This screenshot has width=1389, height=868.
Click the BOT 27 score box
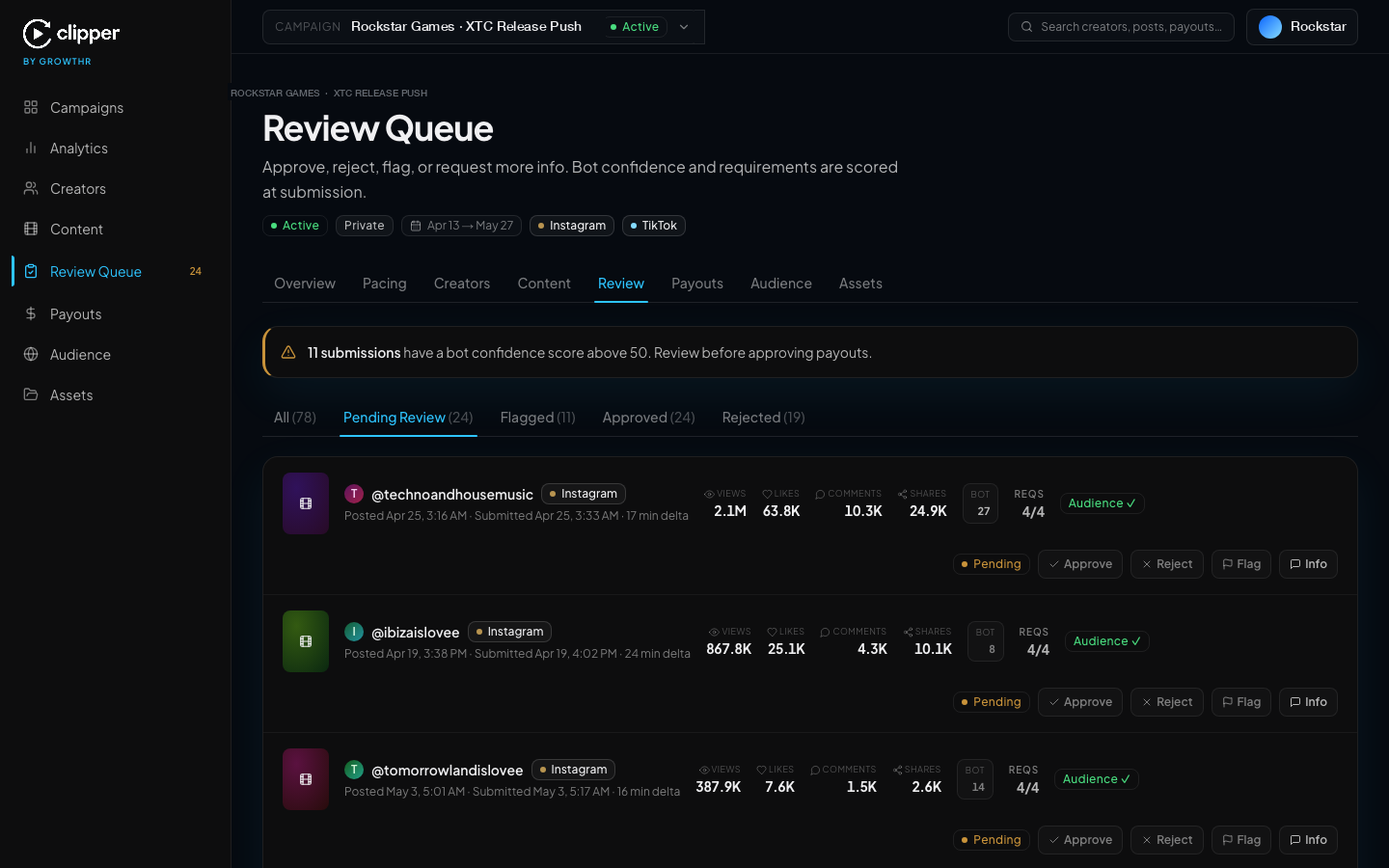coord(981,503)
